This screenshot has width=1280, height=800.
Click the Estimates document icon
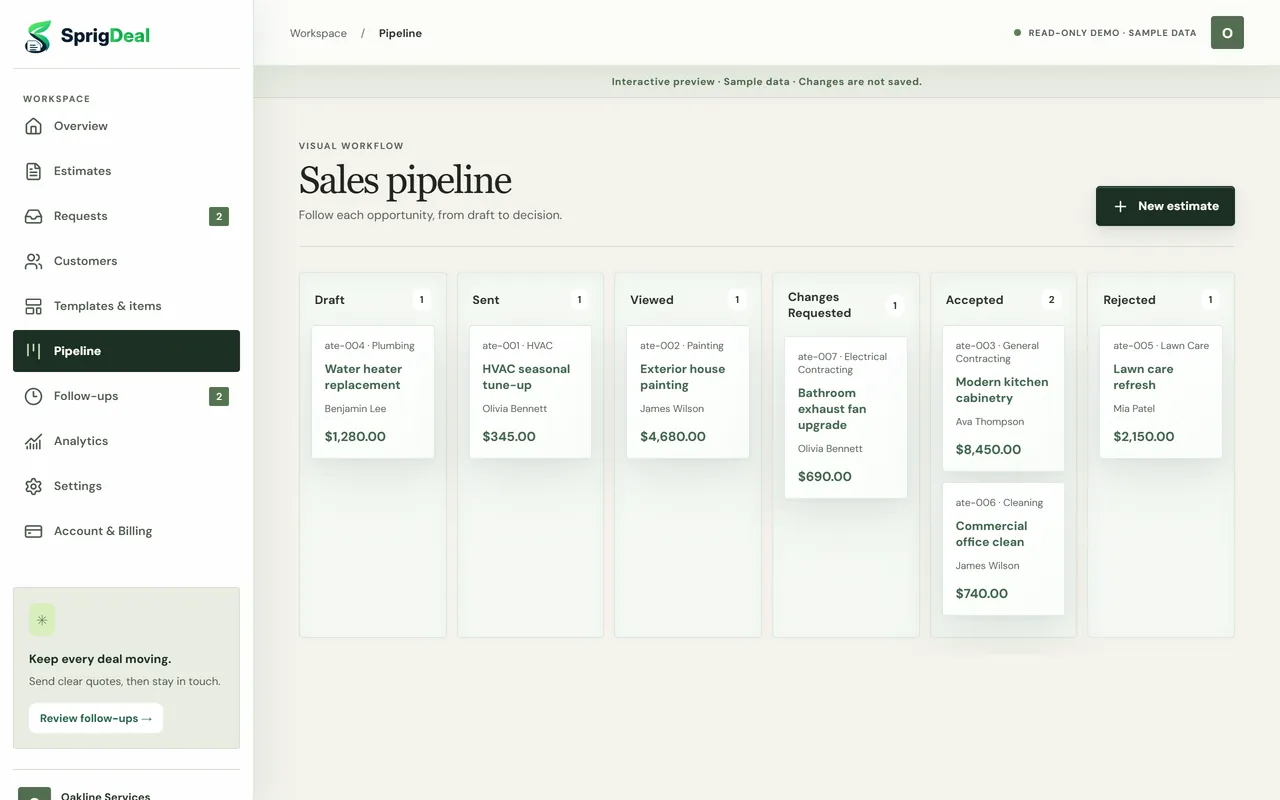(34, 171)
